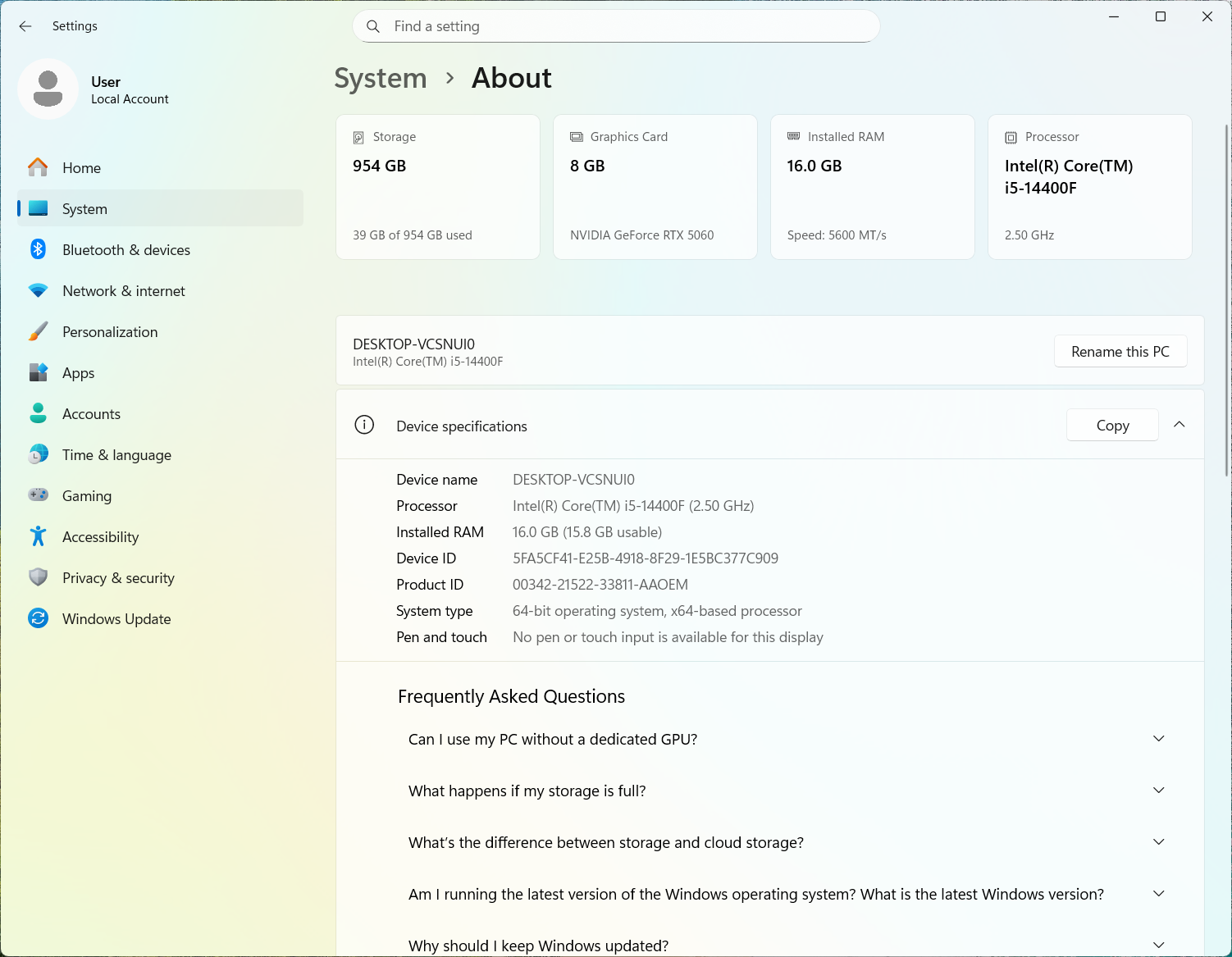Click the System breadcrumb link
1232x957 pixels.
(x=381, y=79)
